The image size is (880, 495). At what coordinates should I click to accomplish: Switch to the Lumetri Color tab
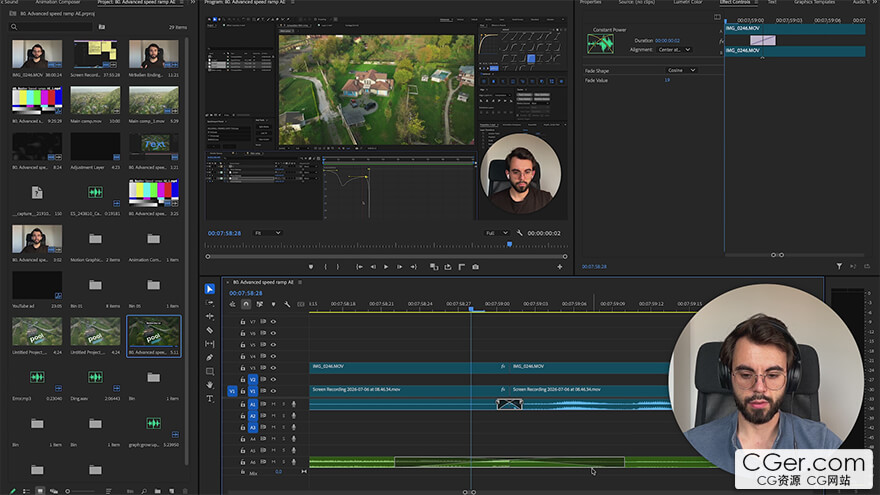point(688,2)
